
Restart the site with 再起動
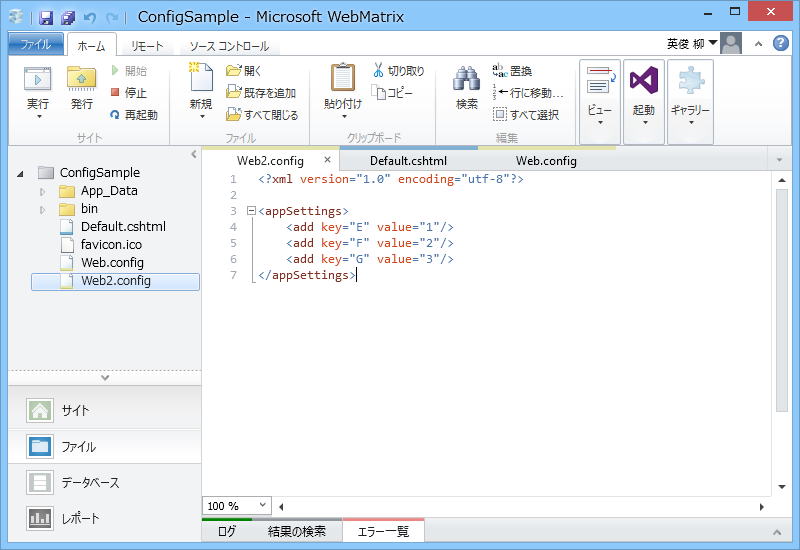pos(134,115)
